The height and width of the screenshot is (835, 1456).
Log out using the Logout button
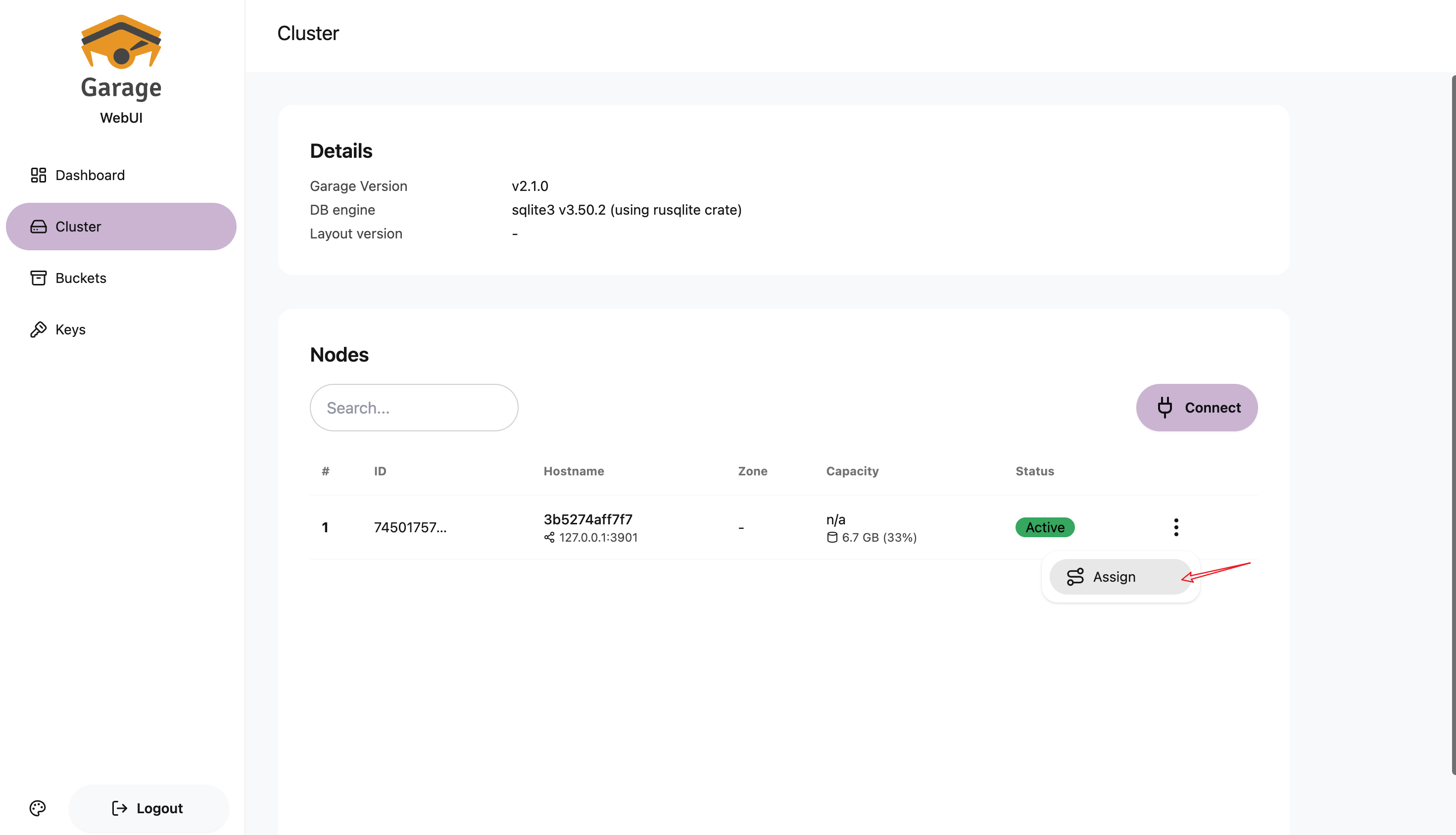point(148,808)
